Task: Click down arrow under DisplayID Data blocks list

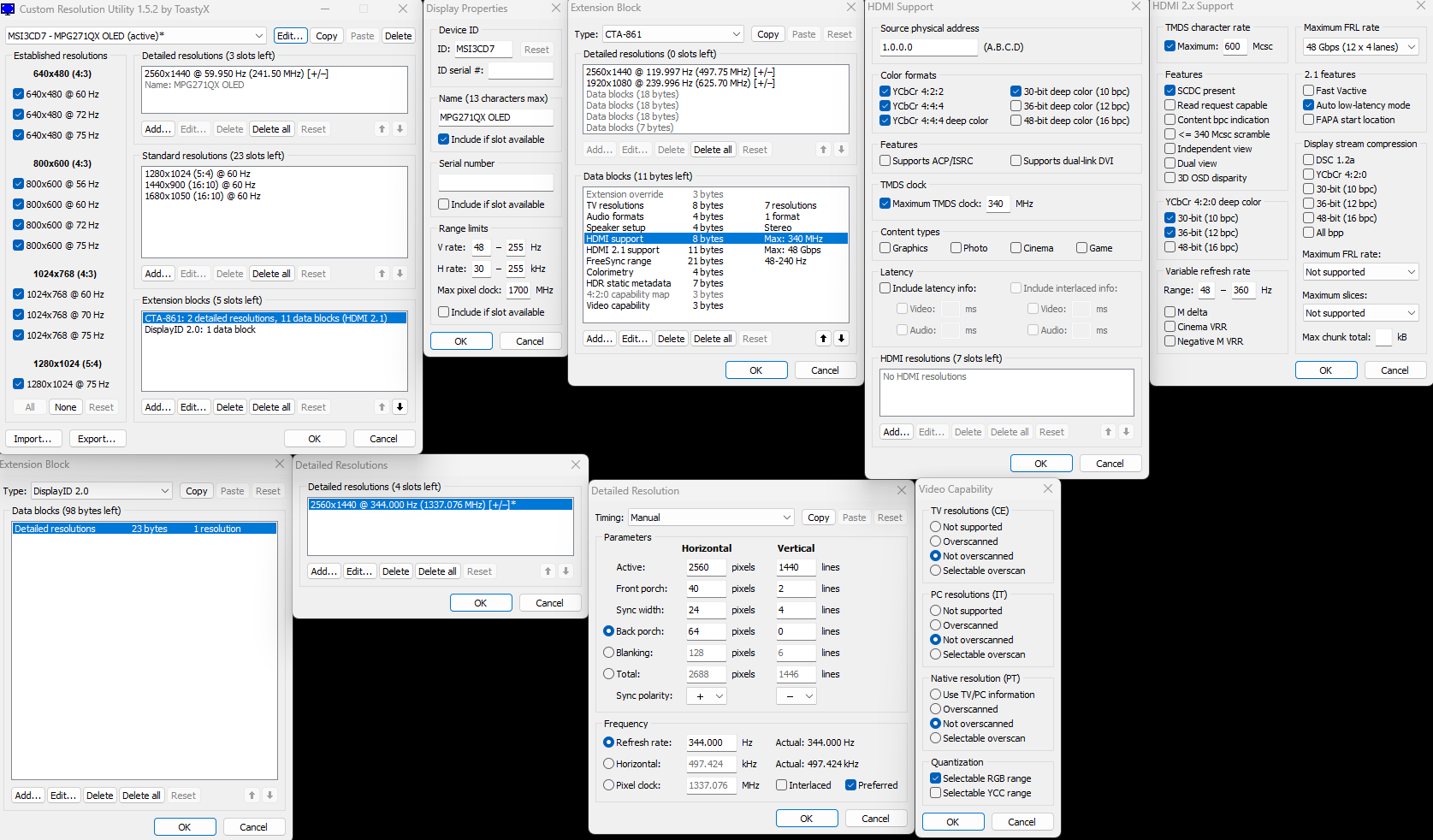Action: [269, 796]
